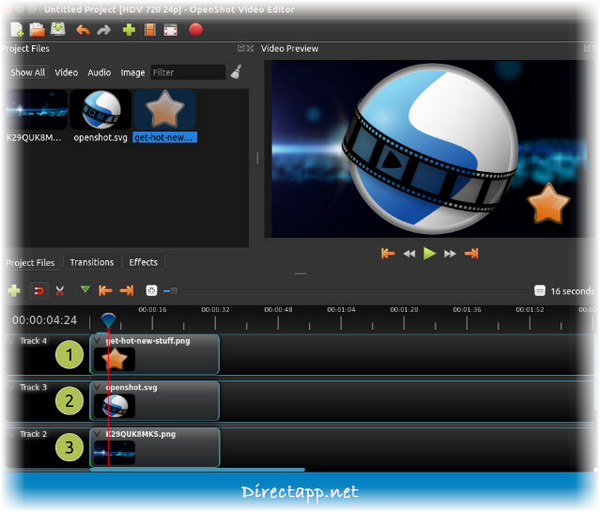Select the get-hot-new star thumbnail
The height and width of the screenshot is (512, 600).
(x=165, y=110)
